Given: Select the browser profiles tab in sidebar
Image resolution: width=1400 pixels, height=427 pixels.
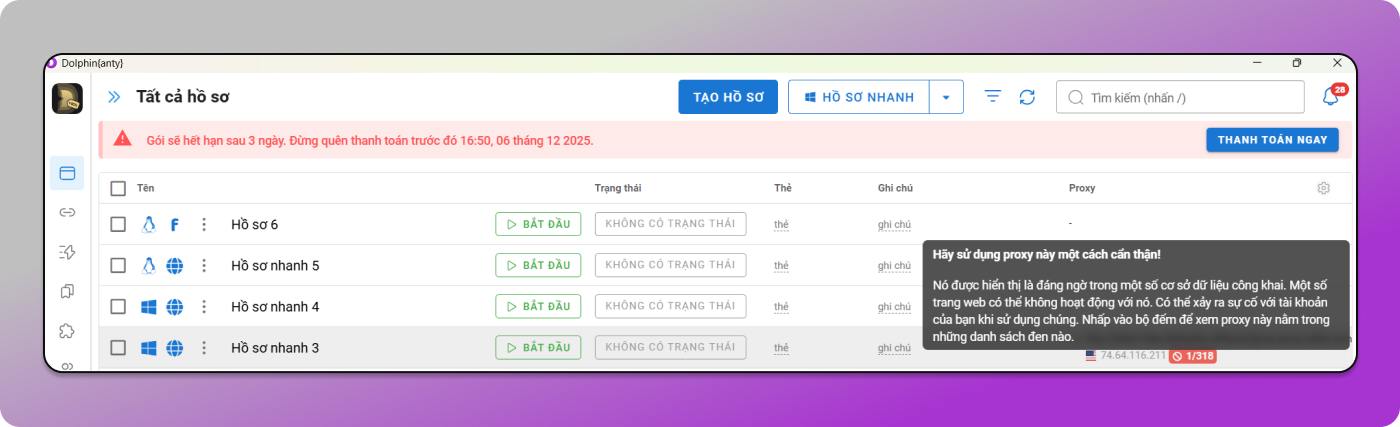Looking at the screenshot, I should (x=67, y=173).
